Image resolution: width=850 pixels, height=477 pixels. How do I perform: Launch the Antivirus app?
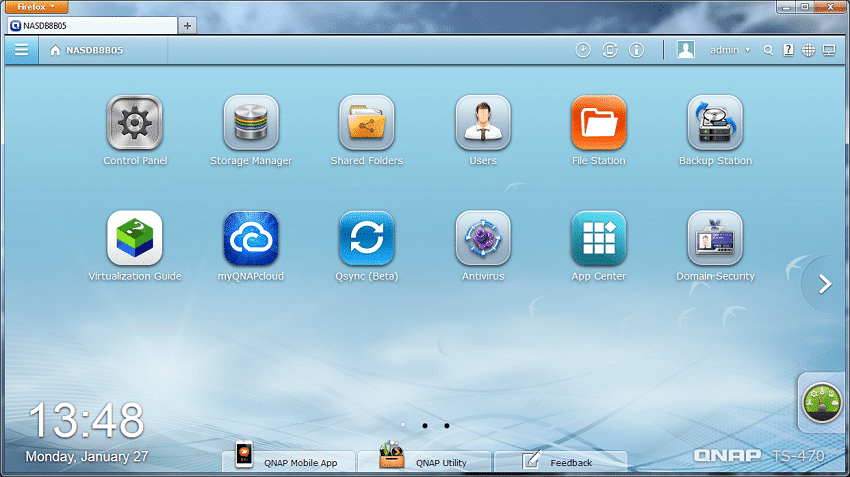coord(482,238)
